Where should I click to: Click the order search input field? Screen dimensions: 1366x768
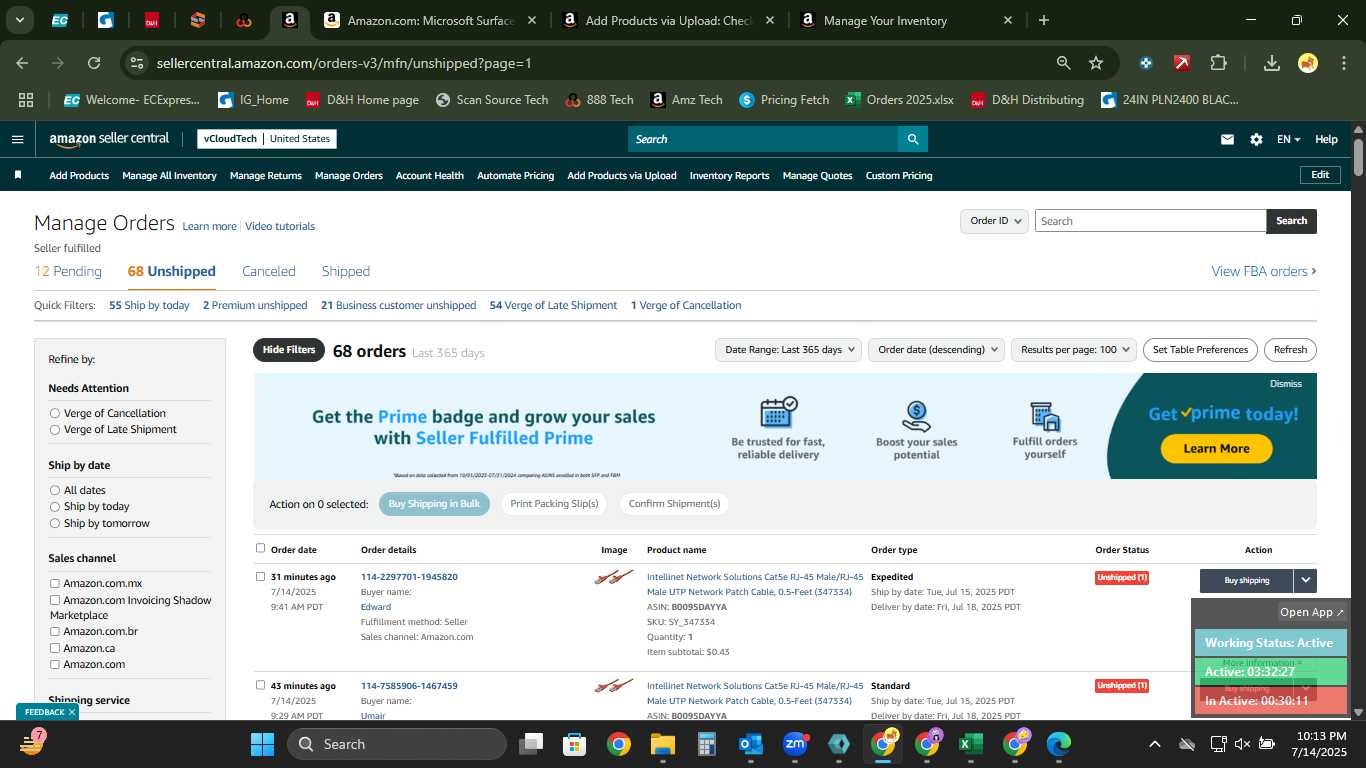point(1150,221)
